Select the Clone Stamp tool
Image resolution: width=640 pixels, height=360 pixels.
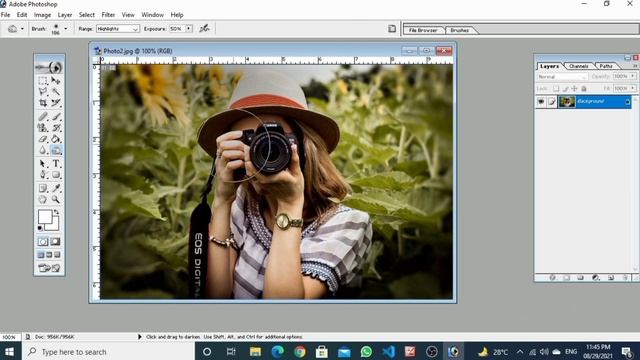[42, 128]
